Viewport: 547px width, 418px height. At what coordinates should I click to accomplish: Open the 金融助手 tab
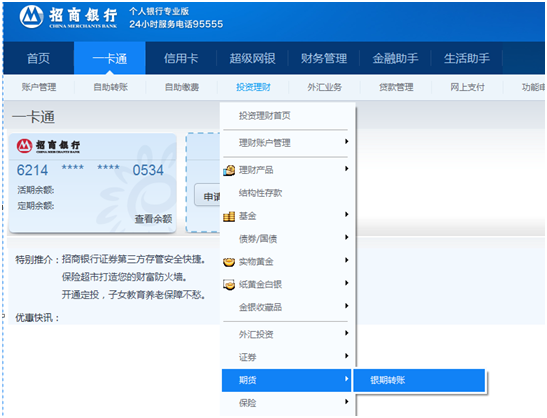click(395, 58)
